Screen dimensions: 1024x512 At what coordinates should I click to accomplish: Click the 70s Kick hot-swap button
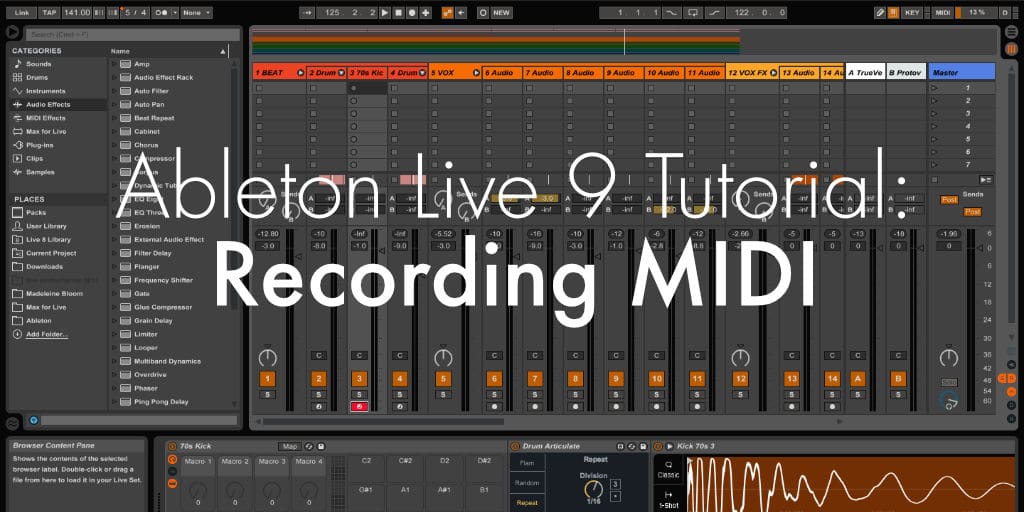coord(310,447)
